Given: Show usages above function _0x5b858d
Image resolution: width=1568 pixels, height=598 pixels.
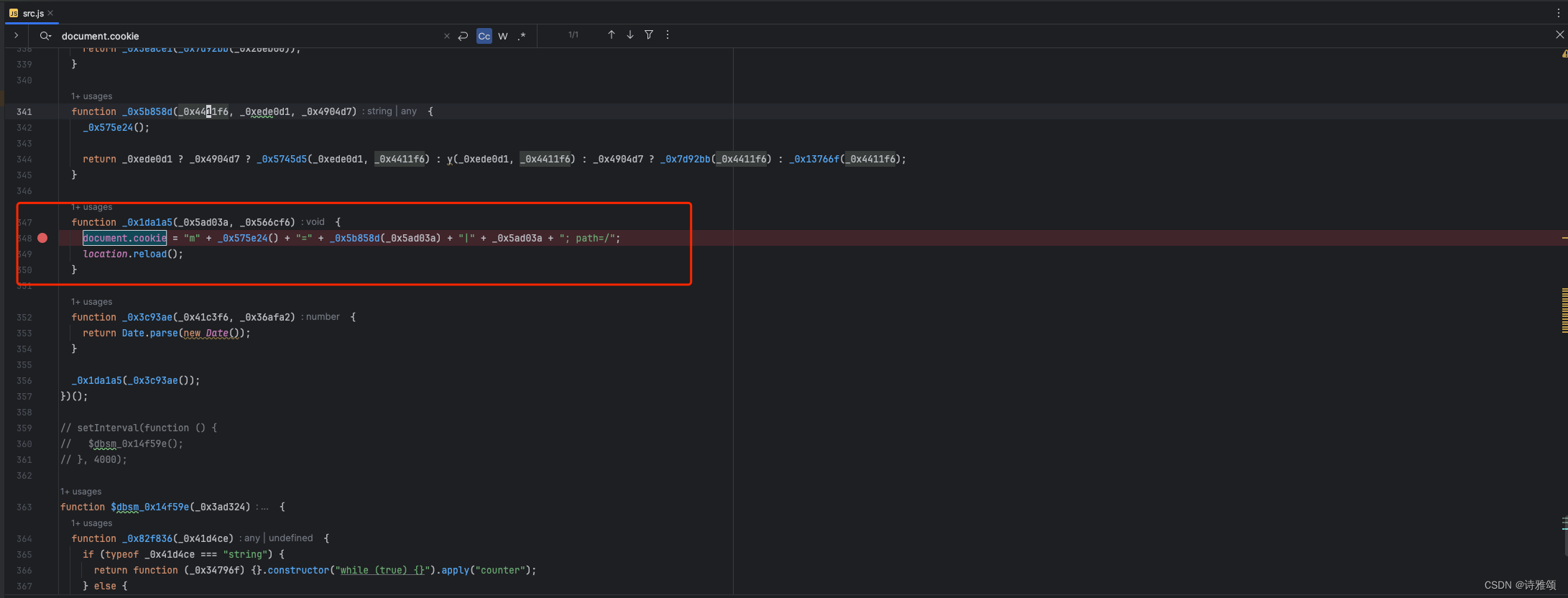Looking at the screenshot, I should point(91,96).
